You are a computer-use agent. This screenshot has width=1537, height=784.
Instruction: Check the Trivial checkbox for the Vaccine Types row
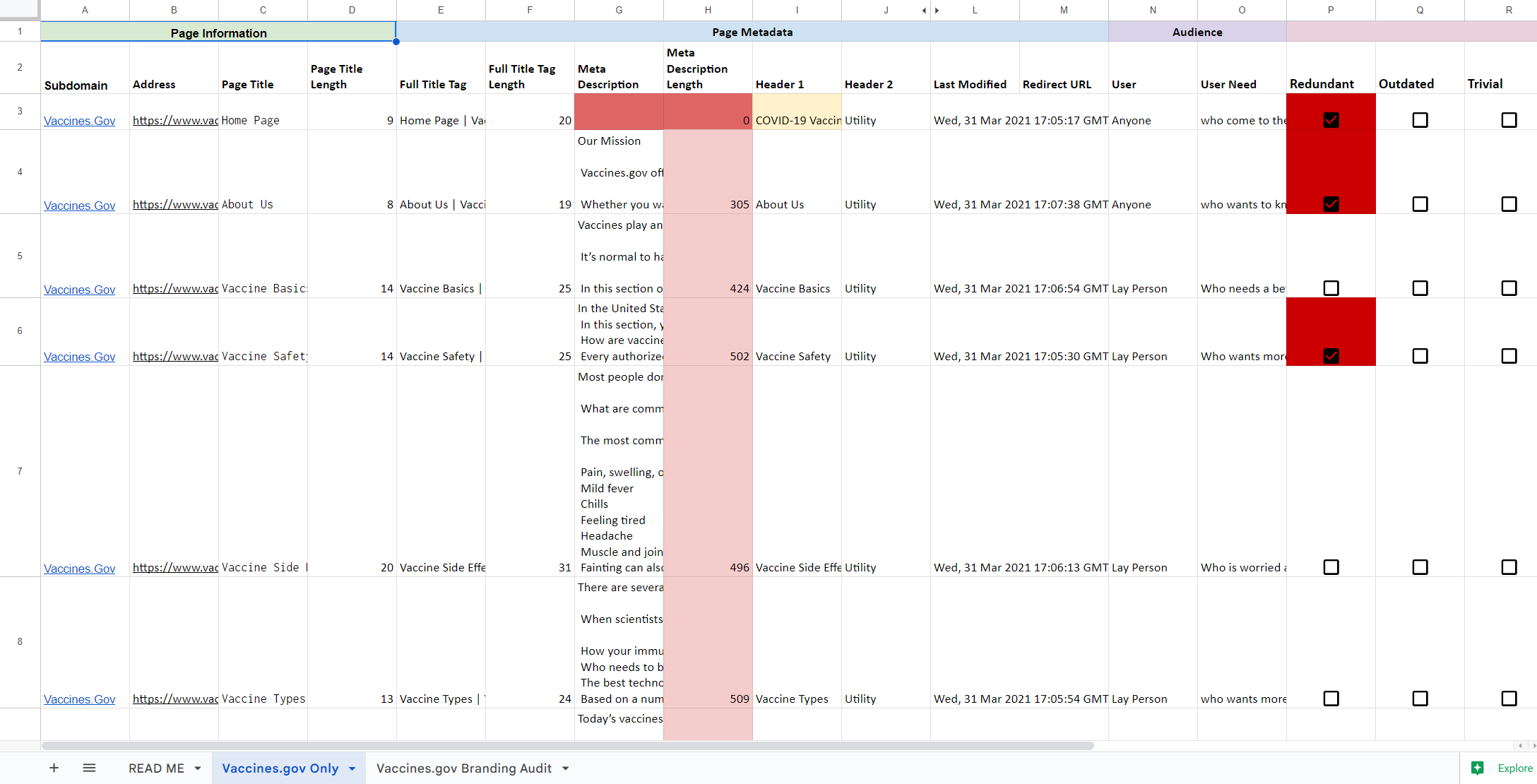pos(1509,699)
